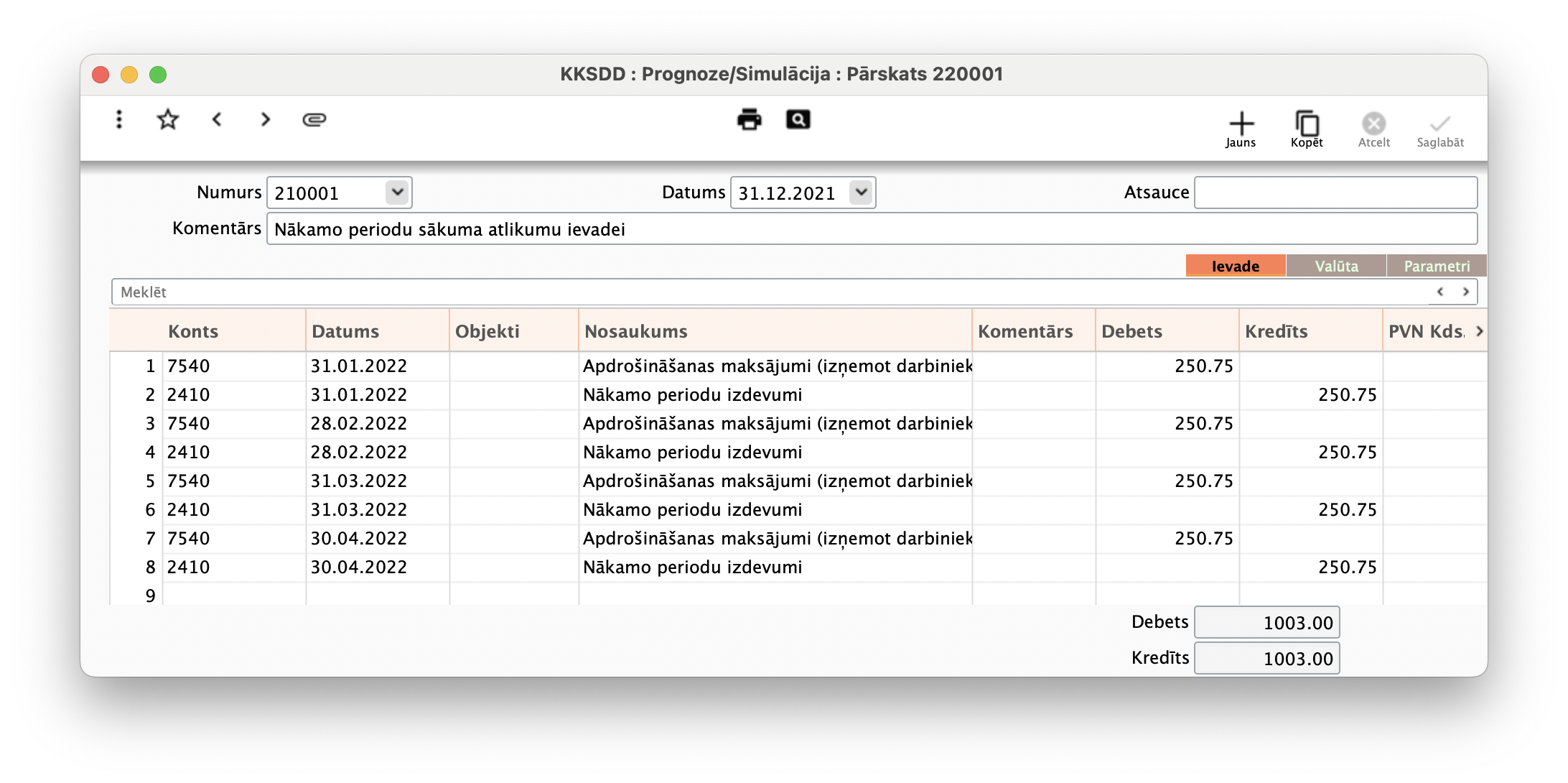Click the printer icon to print report

click(750, 119)
